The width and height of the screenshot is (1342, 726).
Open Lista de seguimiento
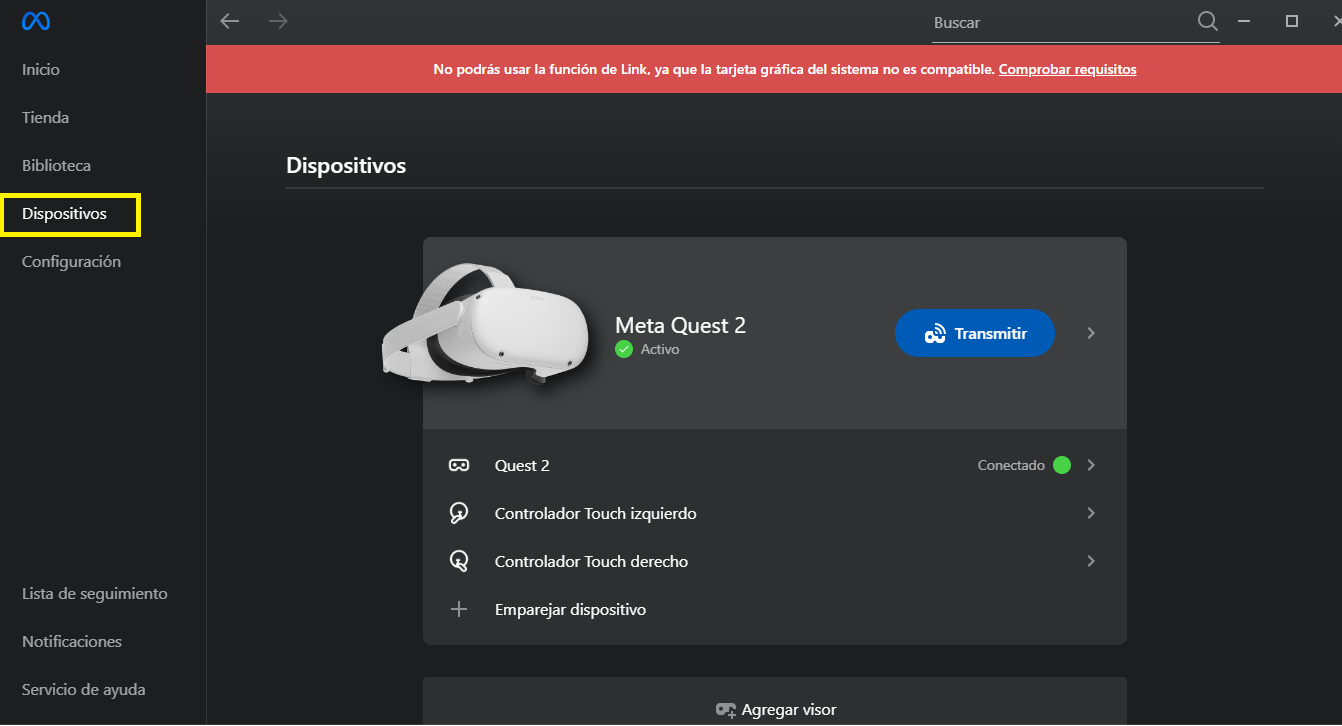pyautogui.click(x=95, y=594)
